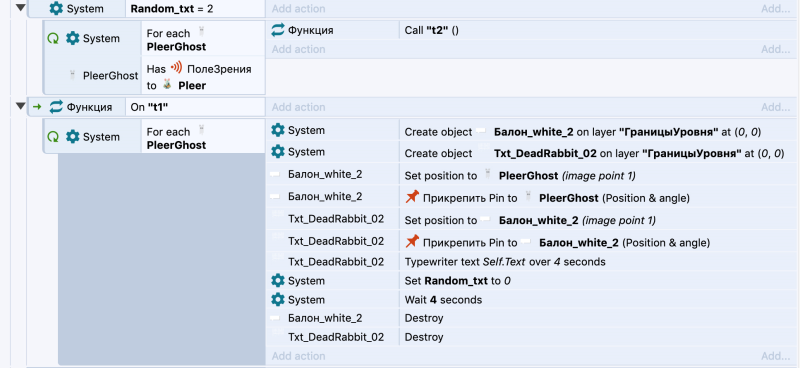This screenshot has height=368, width=800.
Task: Collapse the Random_txt = 2 event block
Action: coord(20,8)
